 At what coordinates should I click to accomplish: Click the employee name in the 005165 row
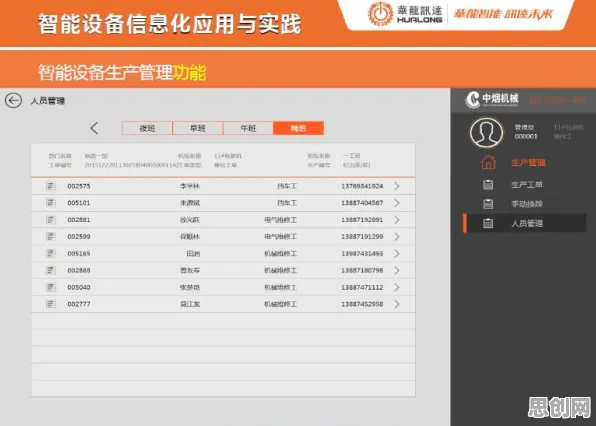(x=193, y=253)
